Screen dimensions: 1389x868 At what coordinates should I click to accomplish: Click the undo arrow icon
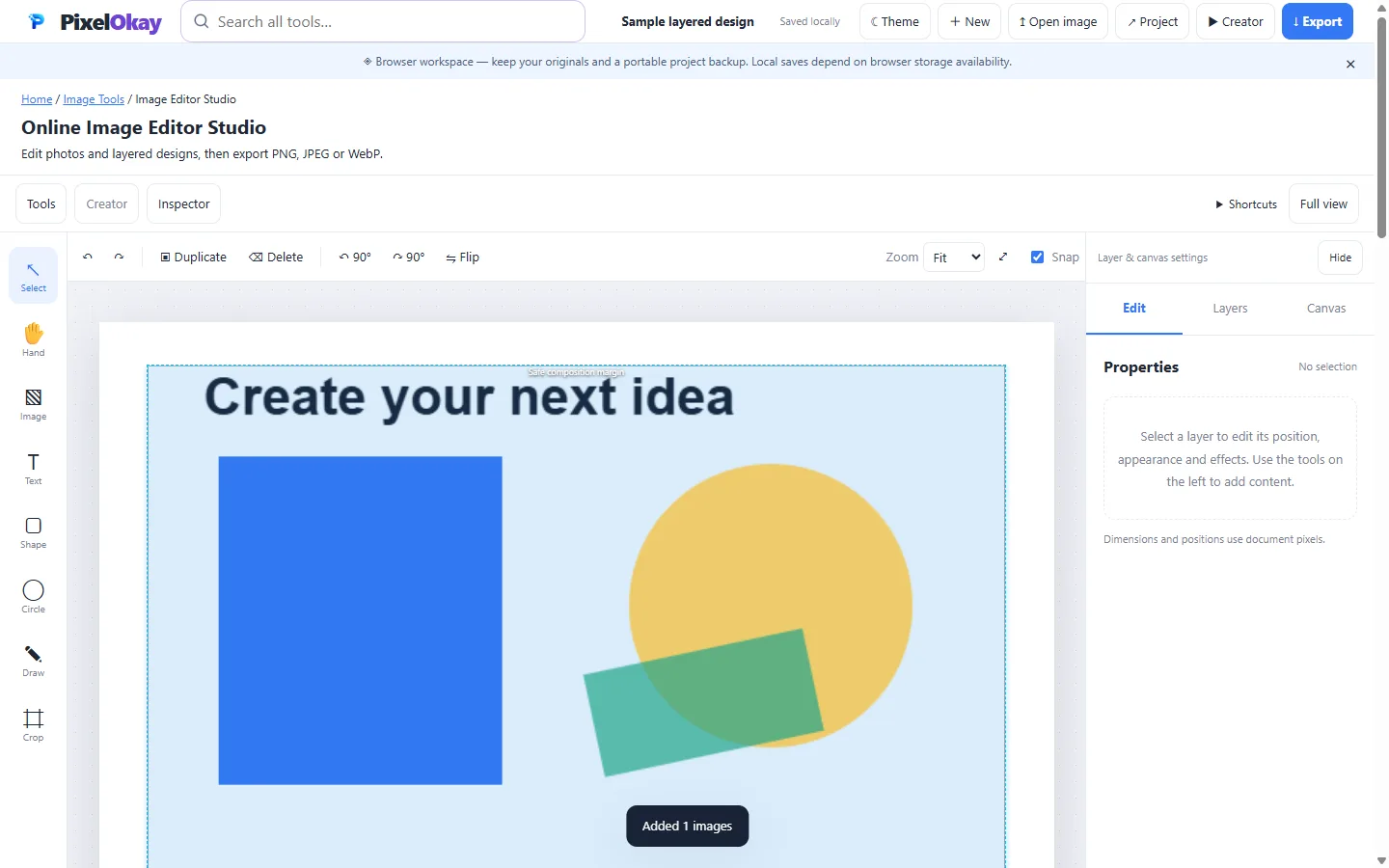88,258
